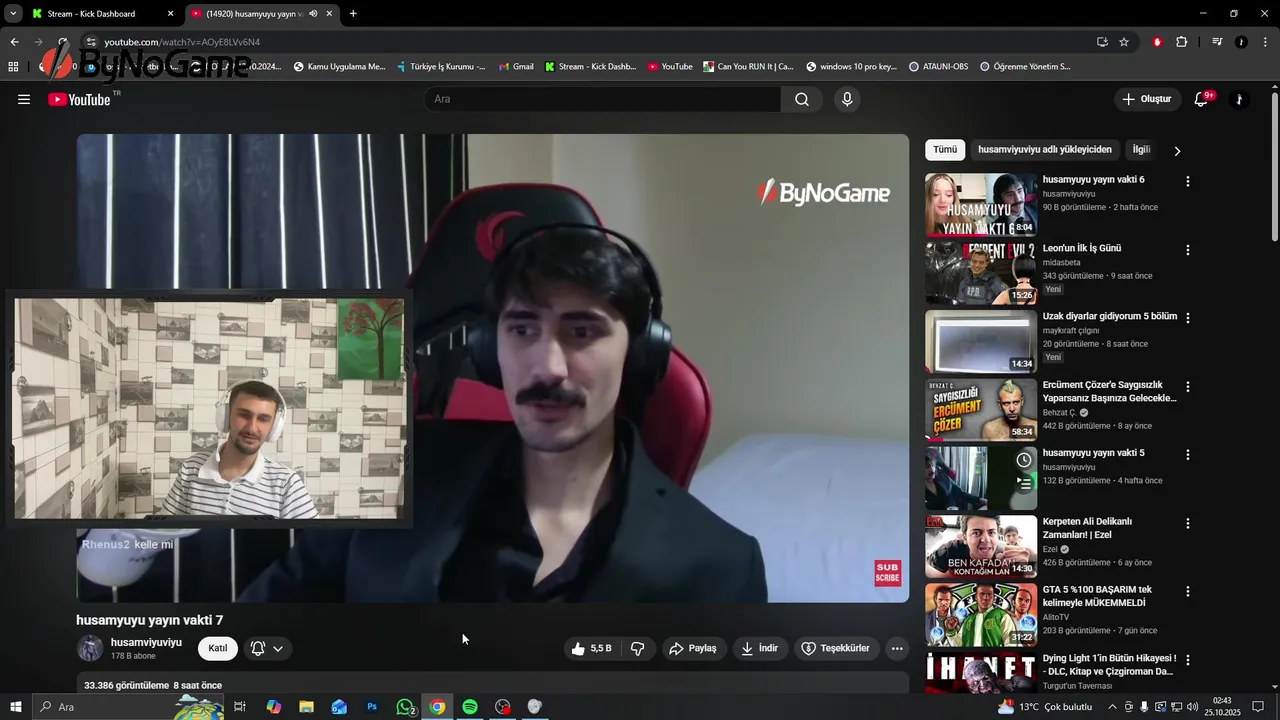The height and width of the screenshot is (720, 1280).
Task: Open the account avatar menu
Action: pyautogui.click(x=1239, y=99)
